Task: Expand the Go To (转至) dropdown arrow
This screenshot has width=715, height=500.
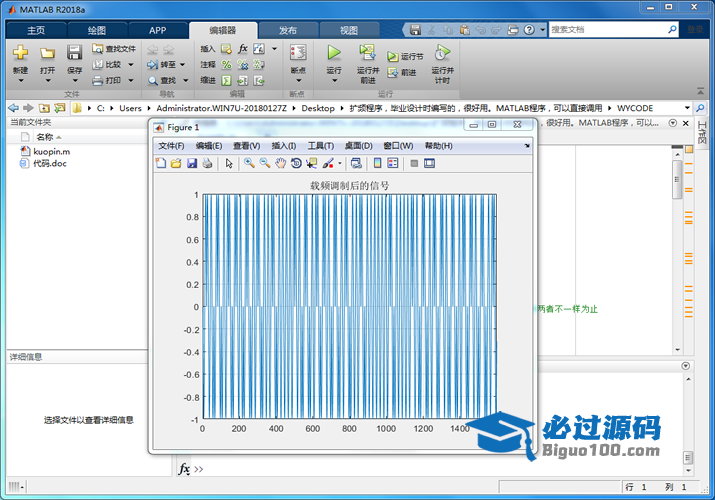Action: pos(182,65)
